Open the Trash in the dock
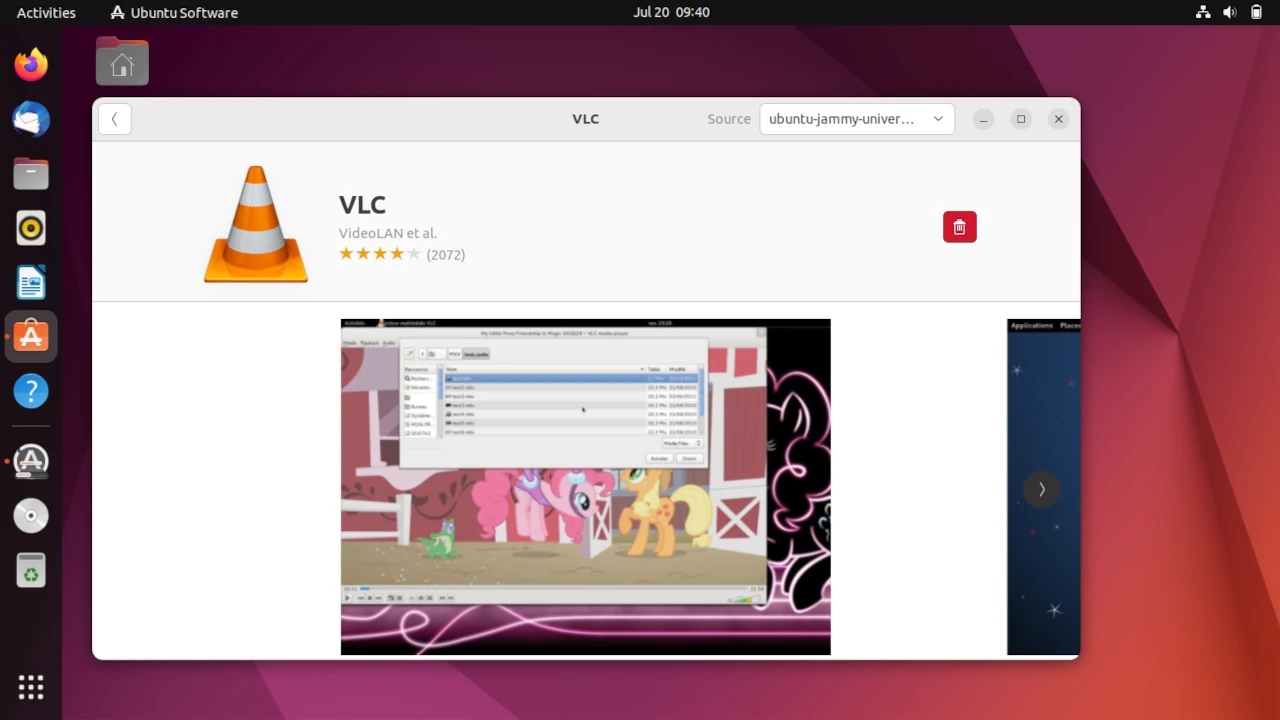 [x=31, y=571]
